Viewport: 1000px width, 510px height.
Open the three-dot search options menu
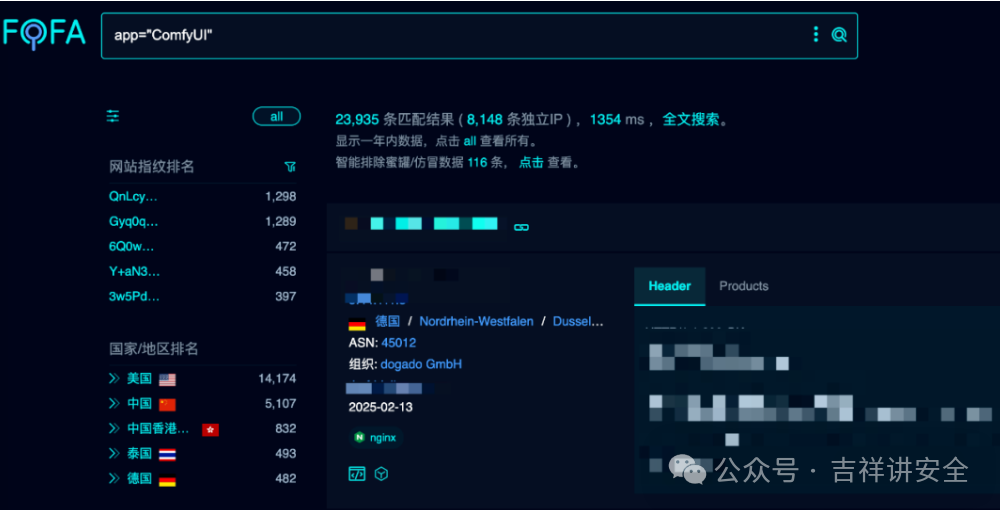(816, 34)
